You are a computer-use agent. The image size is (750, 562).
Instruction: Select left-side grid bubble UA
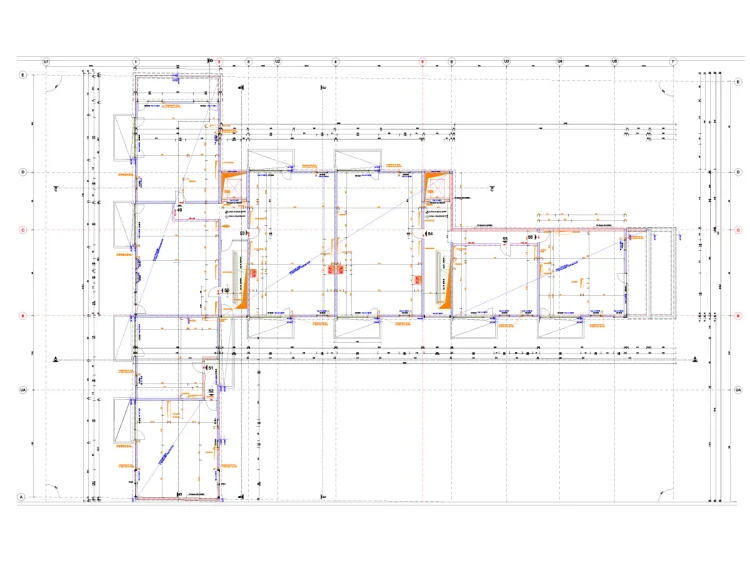coord(22,390)
